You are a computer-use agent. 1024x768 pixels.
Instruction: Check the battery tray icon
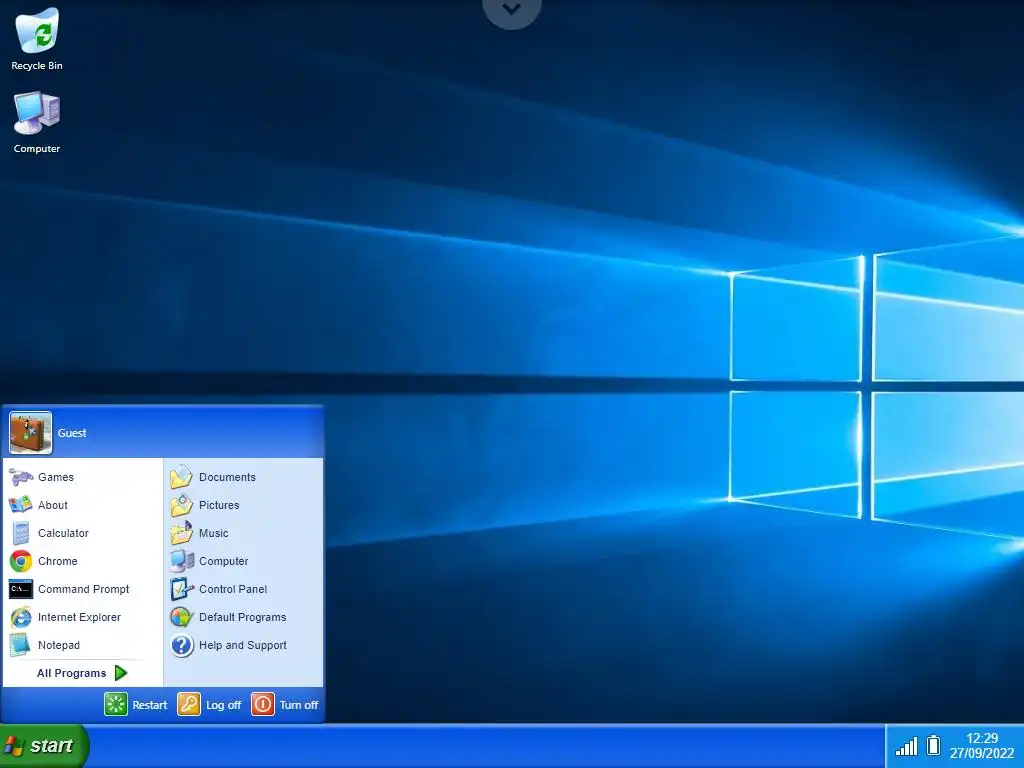(934, 745)
